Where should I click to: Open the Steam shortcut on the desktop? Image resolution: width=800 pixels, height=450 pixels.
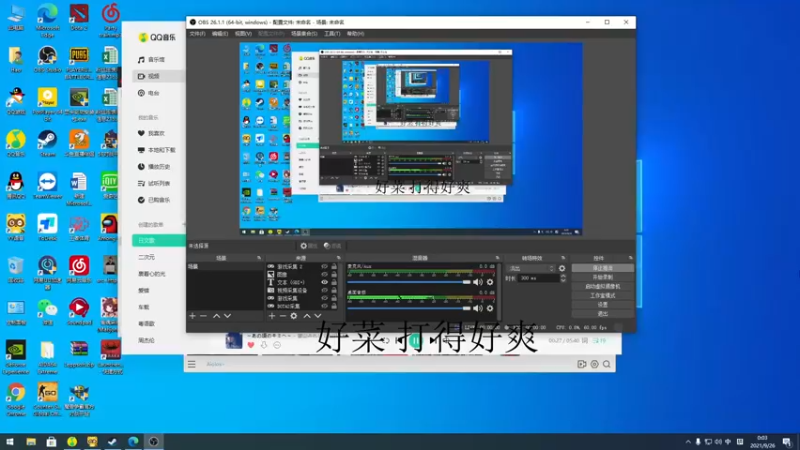pyautogui.click(x=47, y=144)
